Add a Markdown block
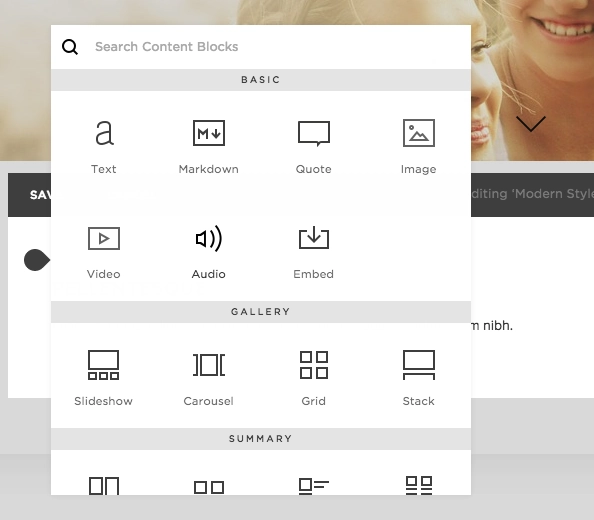594x520 pixels. (209, 147)
